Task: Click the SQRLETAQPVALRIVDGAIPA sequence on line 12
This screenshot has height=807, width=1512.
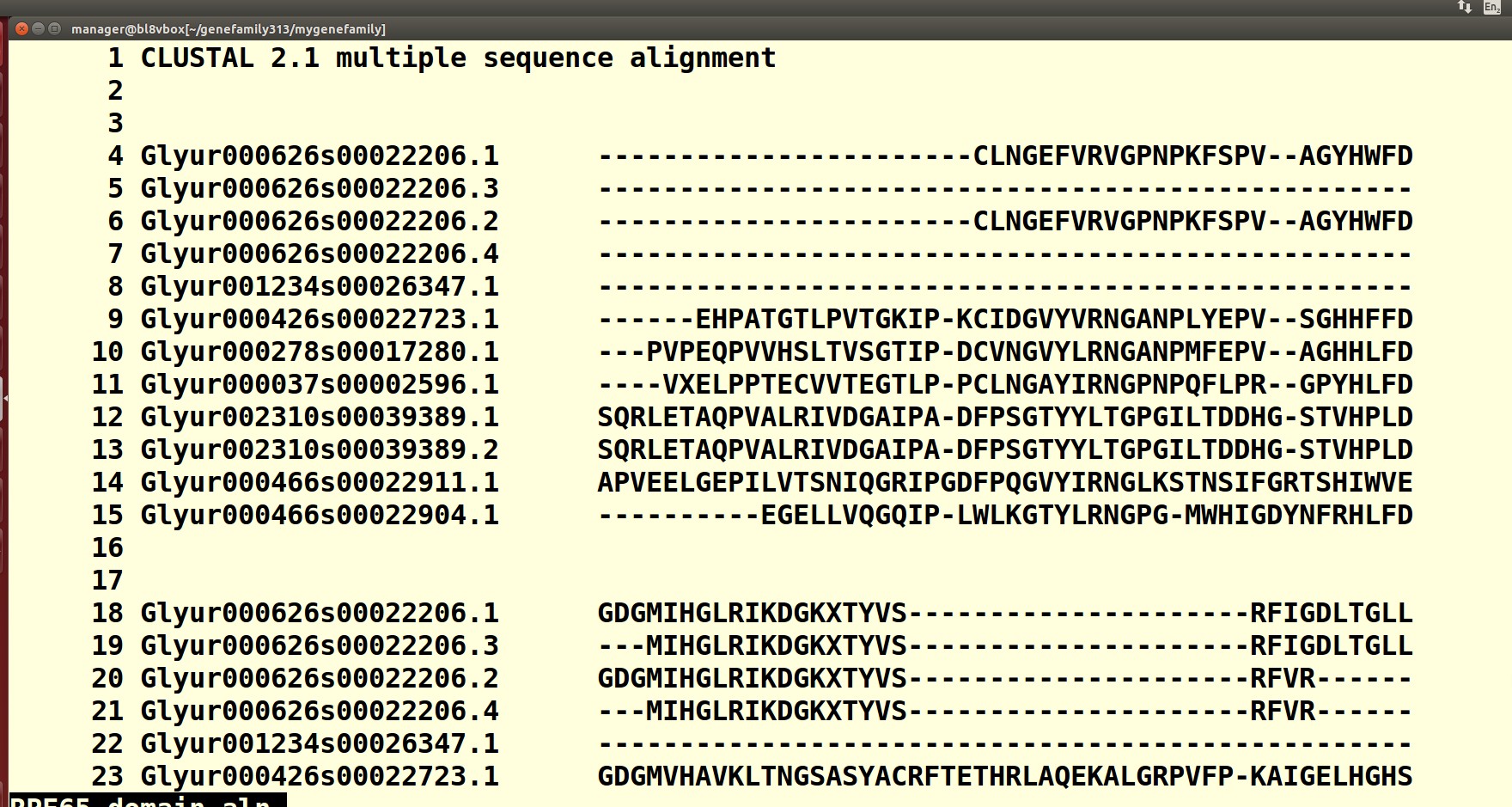Action: click(1005, 418)
